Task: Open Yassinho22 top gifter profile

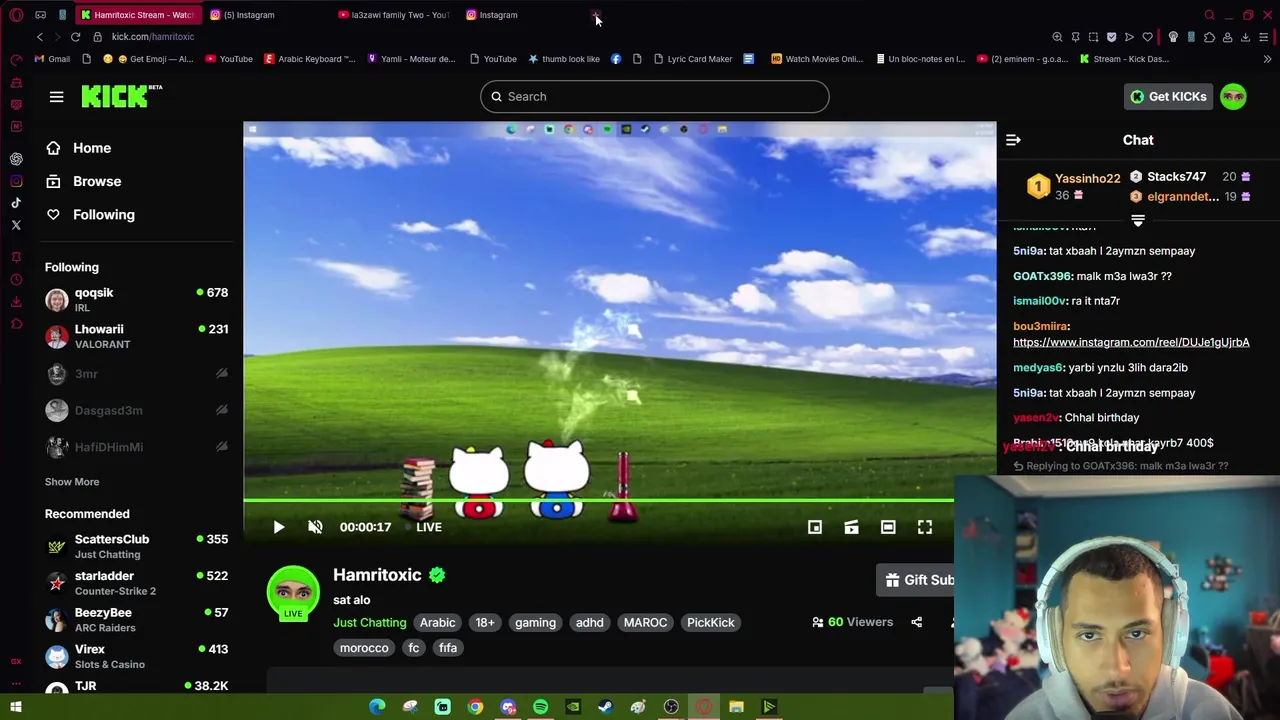Action: tap(1087, 178)
